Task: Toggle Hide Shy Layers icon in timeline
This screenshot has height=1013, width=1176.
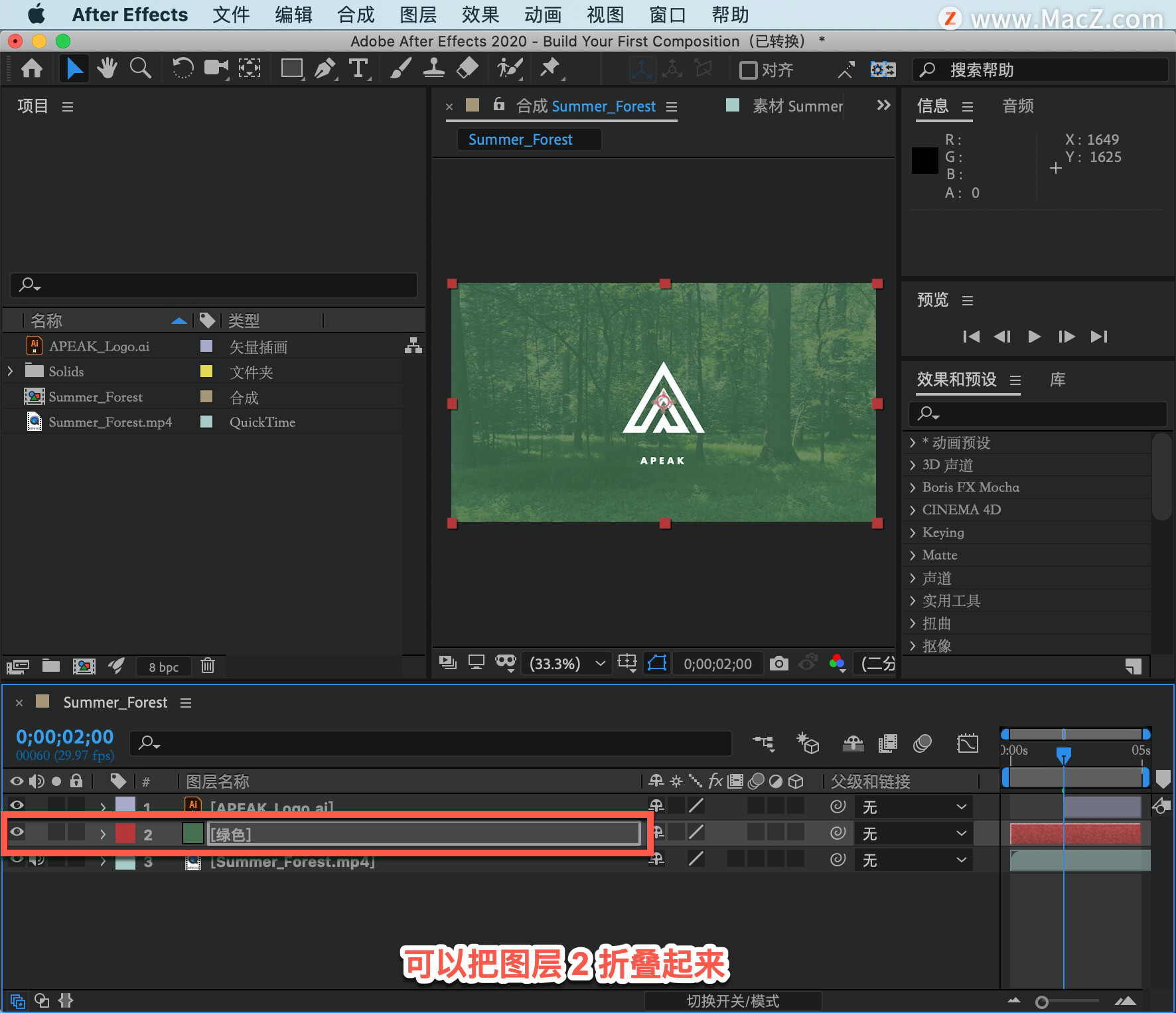Action: click(853, 743)
